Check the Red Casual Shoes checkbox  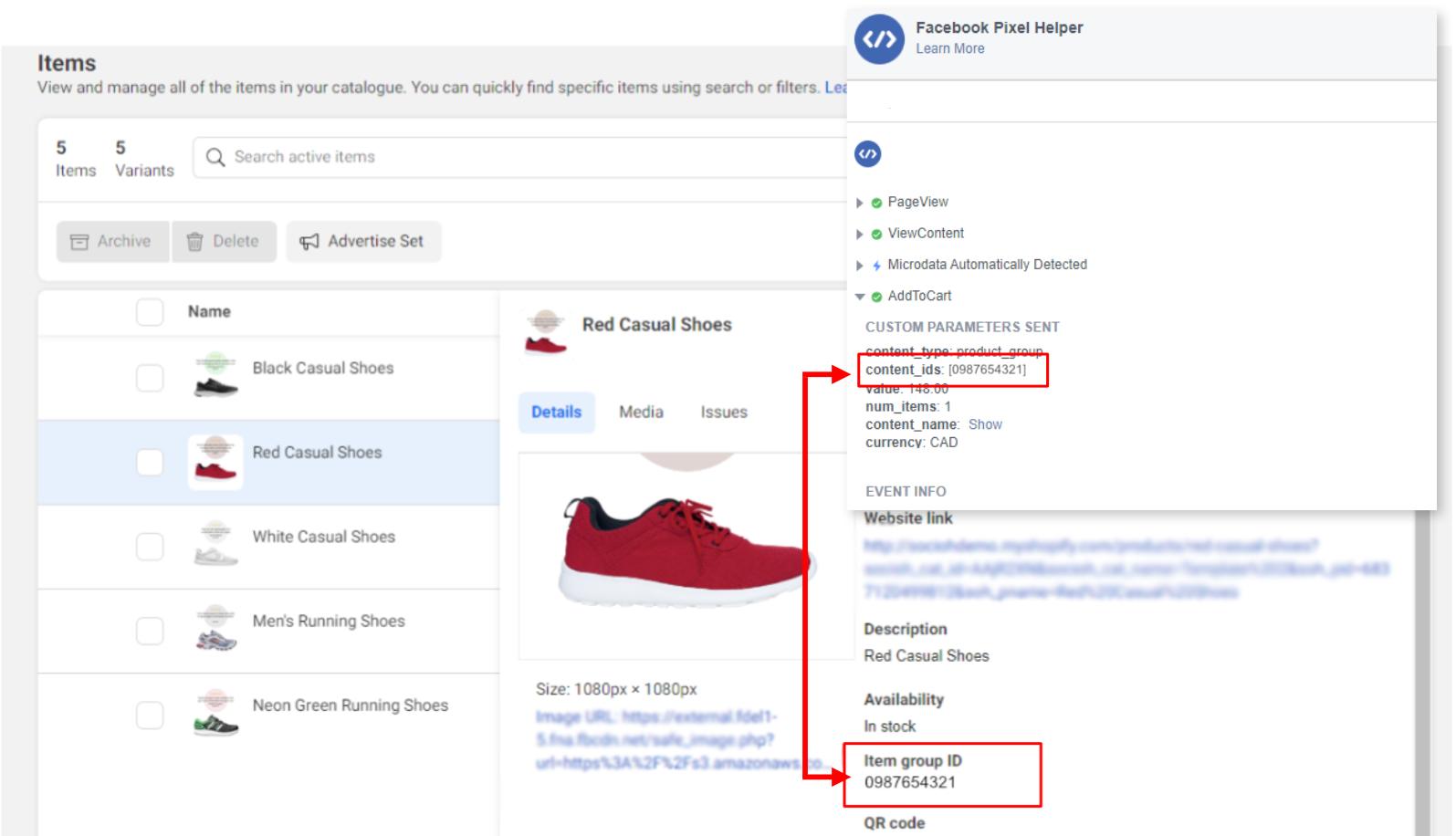(x=150, y=462)
